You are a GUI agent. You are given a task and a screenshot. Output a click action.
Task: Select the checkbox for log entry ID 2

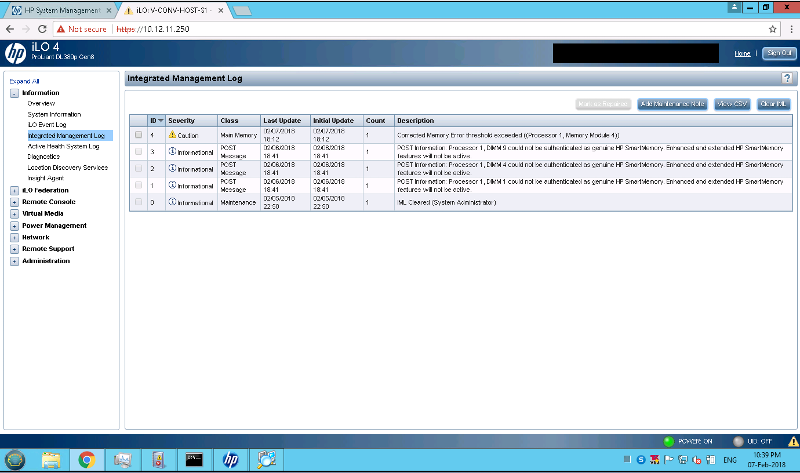point(138,168)
